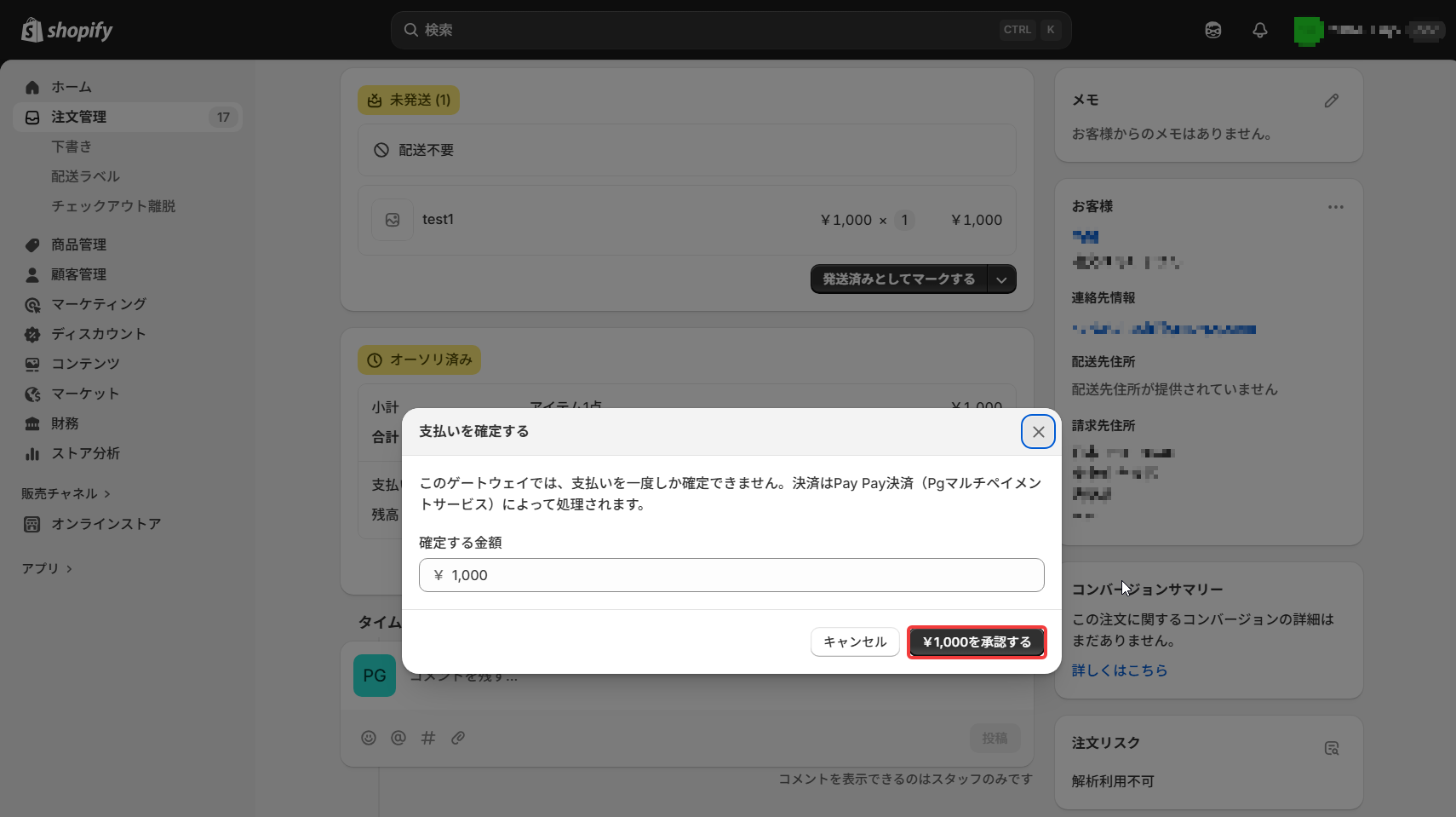This screenshot has height=817, width=1456.
Task: Click ¥1,000を承認する button
Action: pos(977,642)
